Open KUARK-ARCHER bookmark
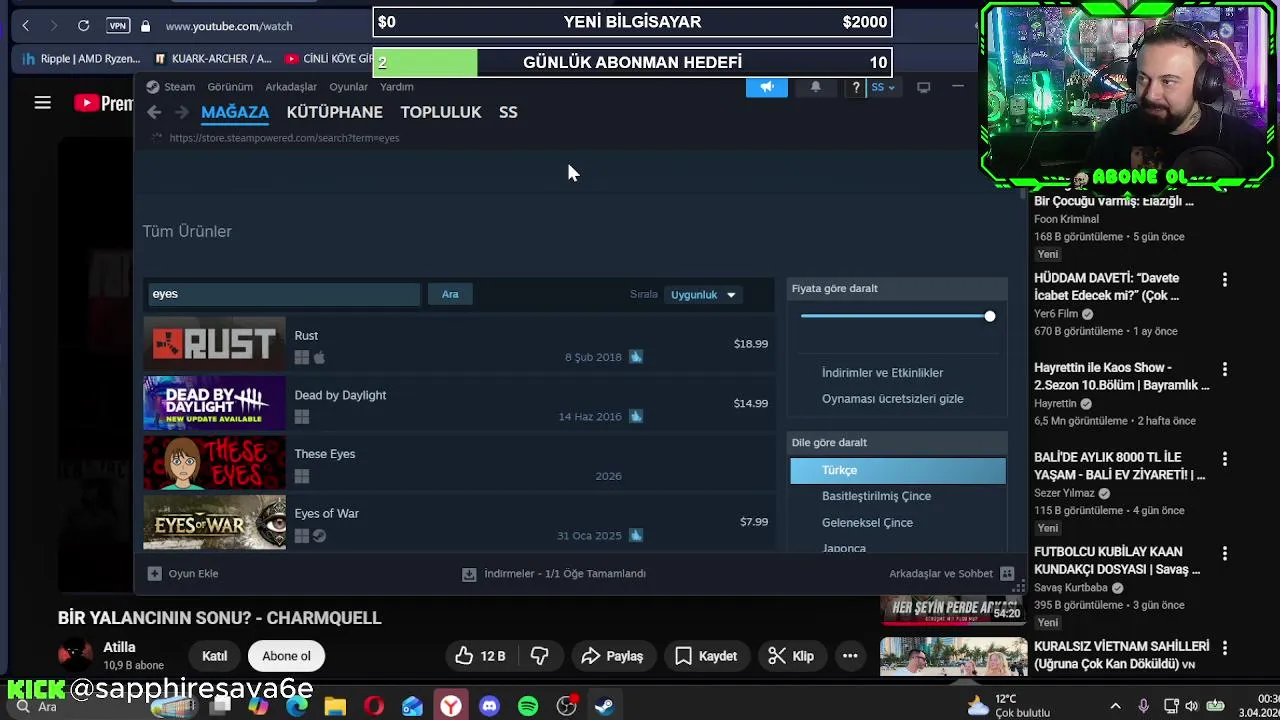The width and height of the screenshot is (1280, 720). (x=213, y=59)
